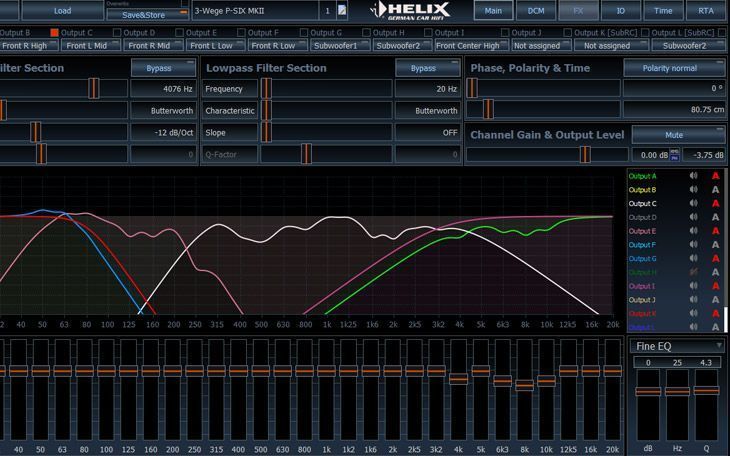The image size is (730, 456).
Task: Open the RTA tab
Action: click(x=706, y=10)
